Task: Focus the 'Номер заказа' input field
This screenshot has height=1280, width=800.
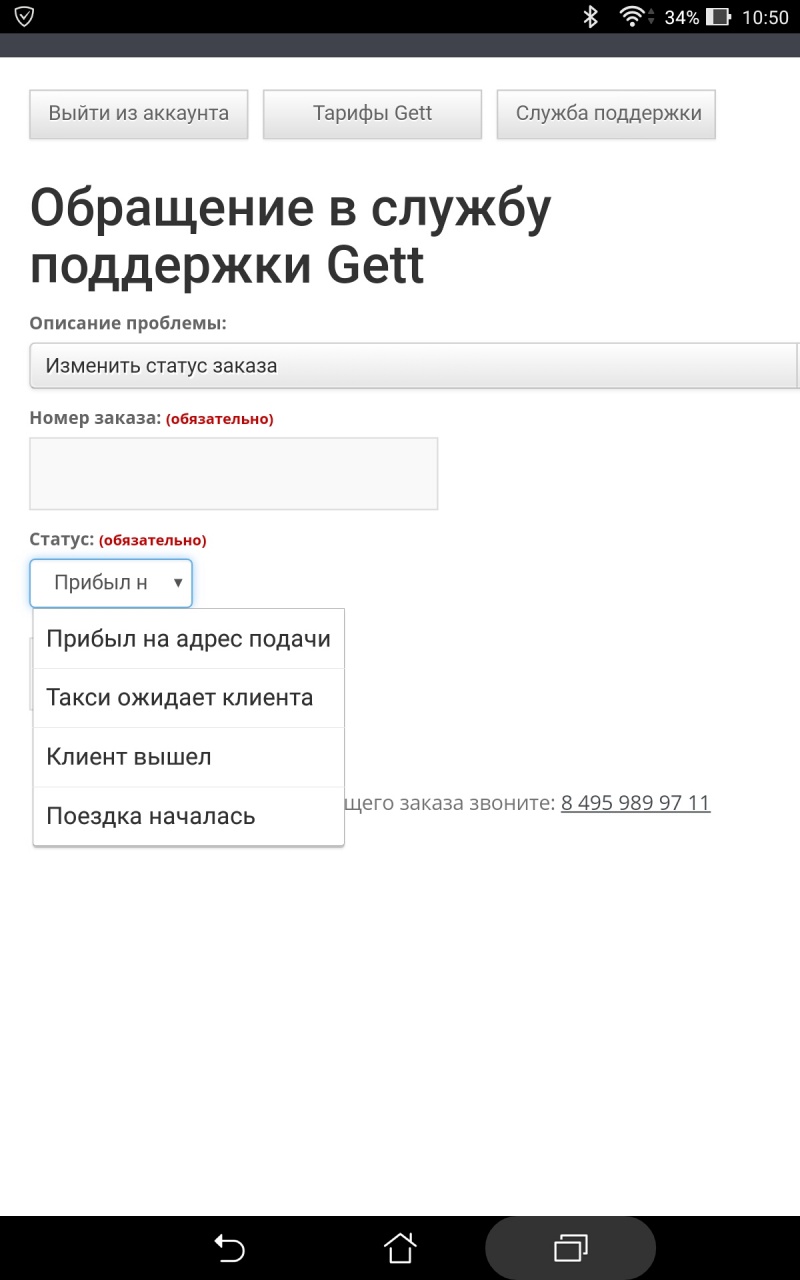Action: (x=233, y=473)
